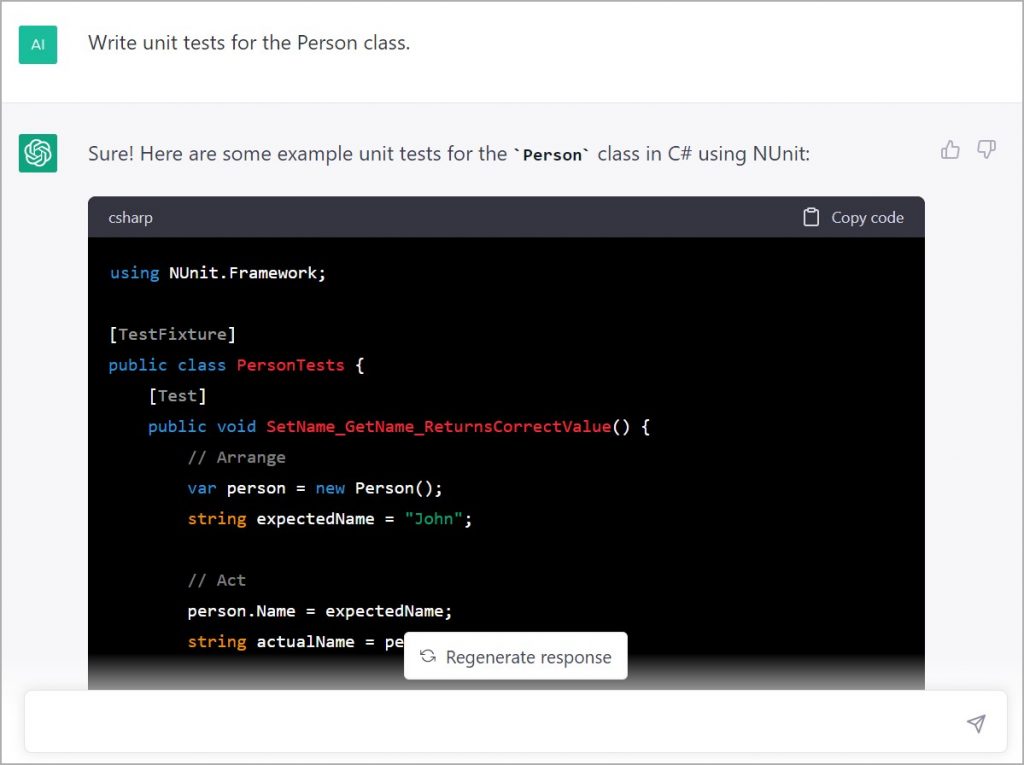
Task: Focus the empty message input box
Action: (x=490, y=722)
